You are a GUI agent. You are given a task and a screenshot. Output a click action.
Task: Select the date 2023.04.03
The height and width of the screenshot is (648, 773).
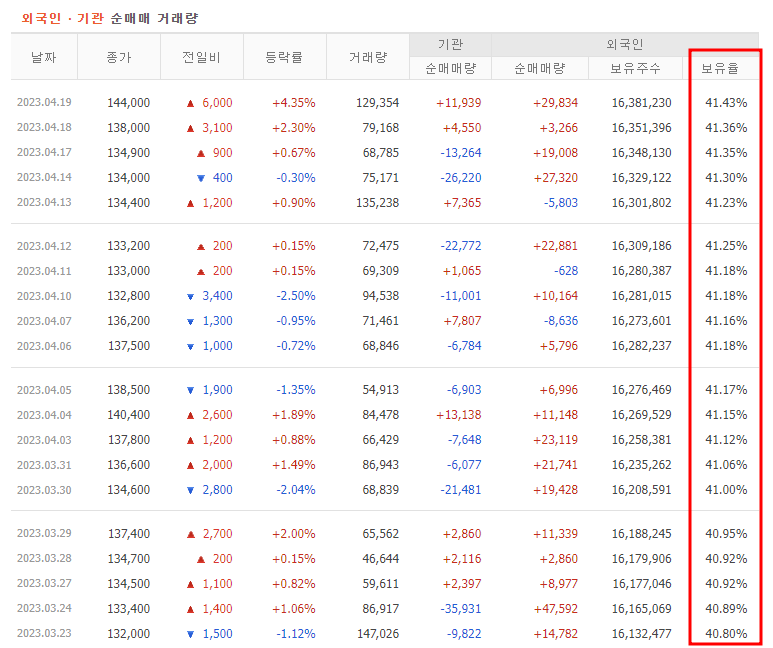tap(44, 439)
